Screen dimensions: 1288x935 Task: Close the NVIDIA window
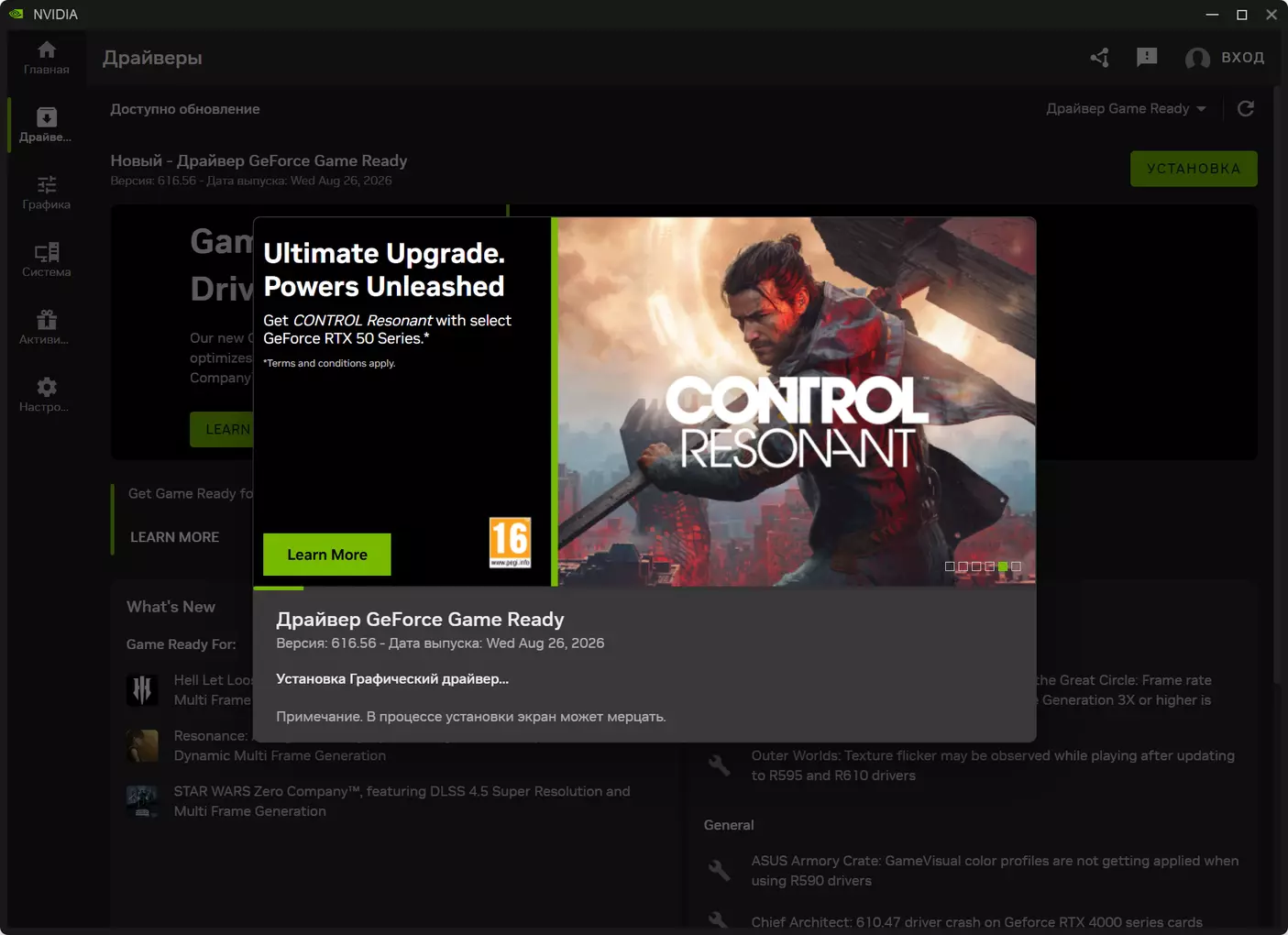point(1271,14)
